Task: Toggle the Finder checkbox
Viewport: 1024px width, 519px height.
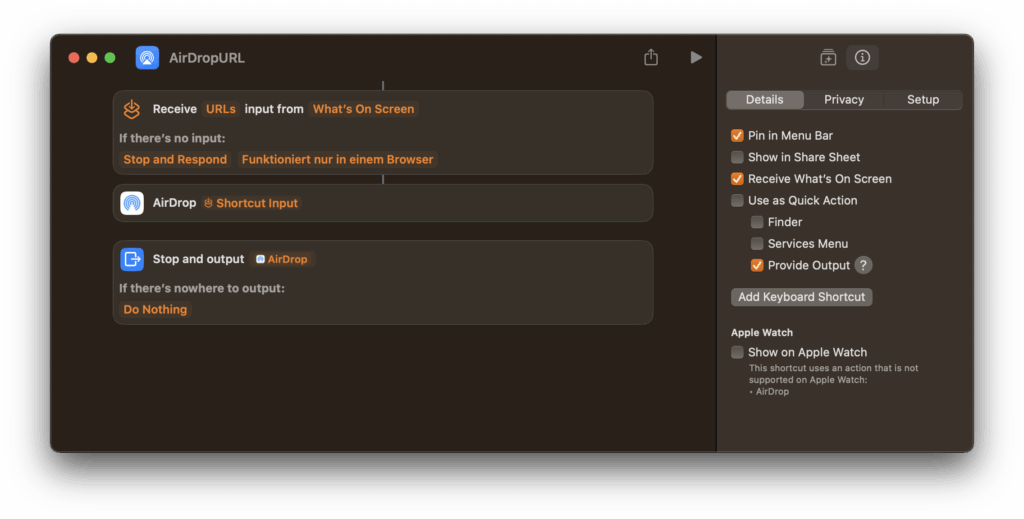Action: 757,222
